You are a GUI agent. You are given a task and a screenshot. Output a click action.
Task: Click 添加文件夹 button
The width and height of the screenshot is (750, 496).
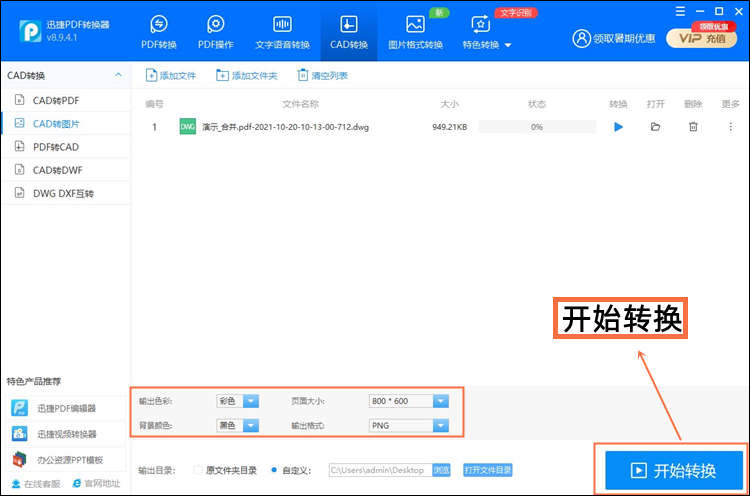tap(247, 76)
